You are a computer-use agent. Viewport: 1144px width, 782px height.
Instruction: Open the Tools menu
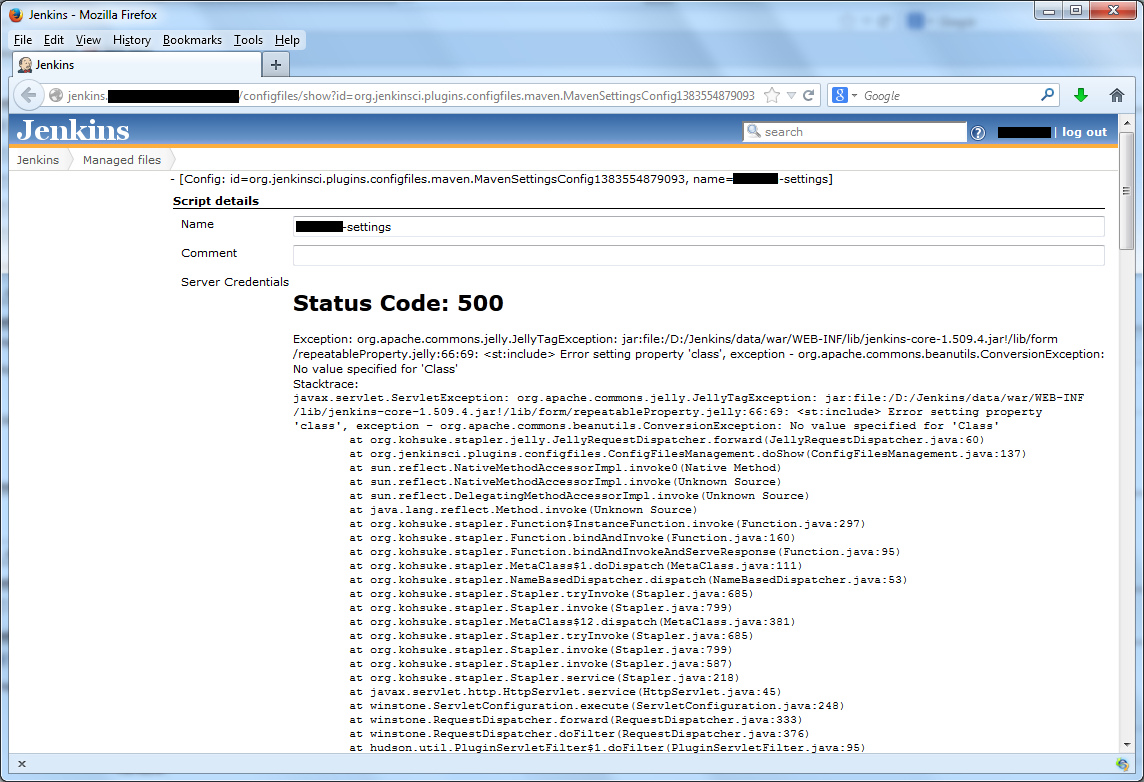[248, 40]
